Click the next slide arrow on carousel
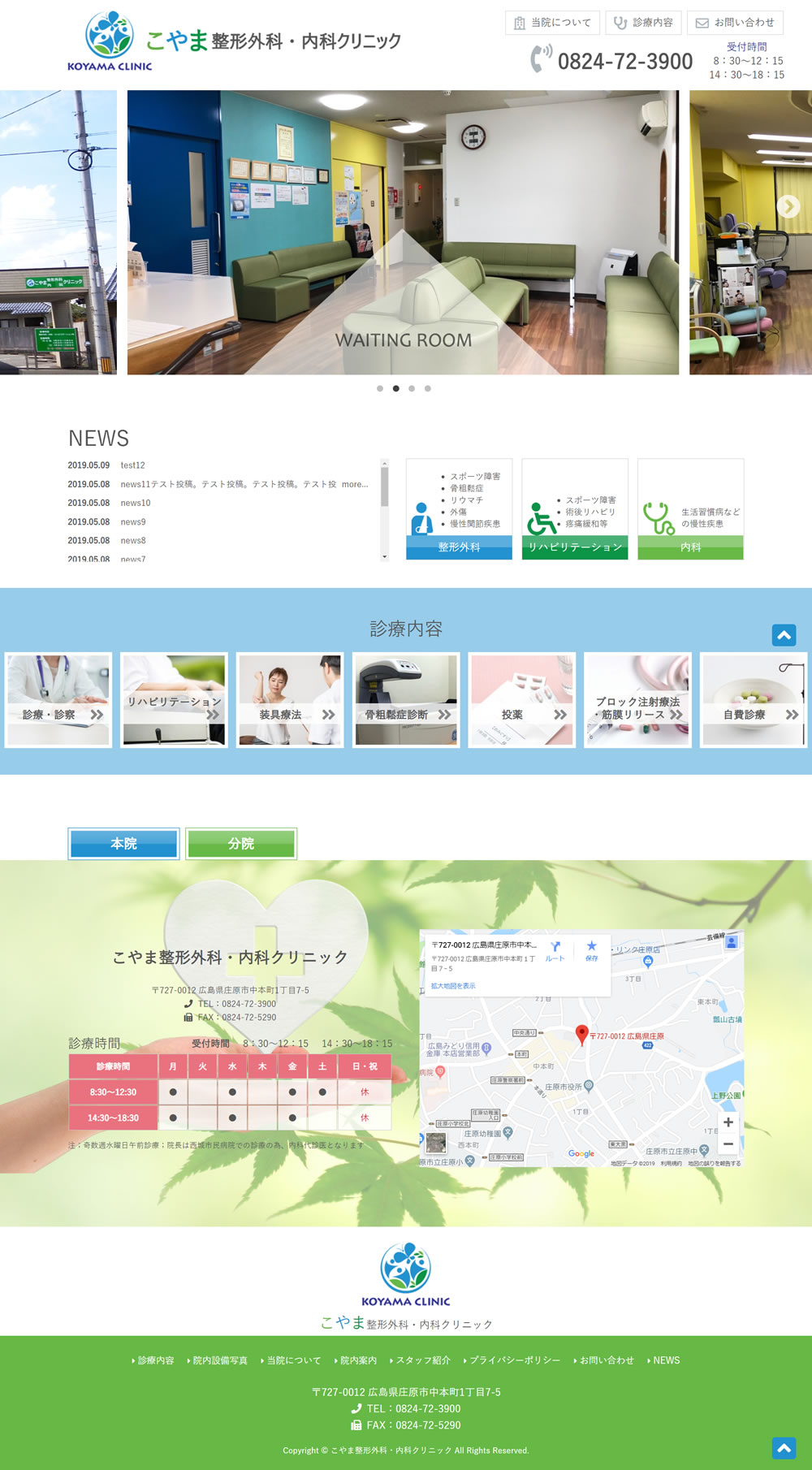This screenshot has height=1470, width=812. click(788, 206)
